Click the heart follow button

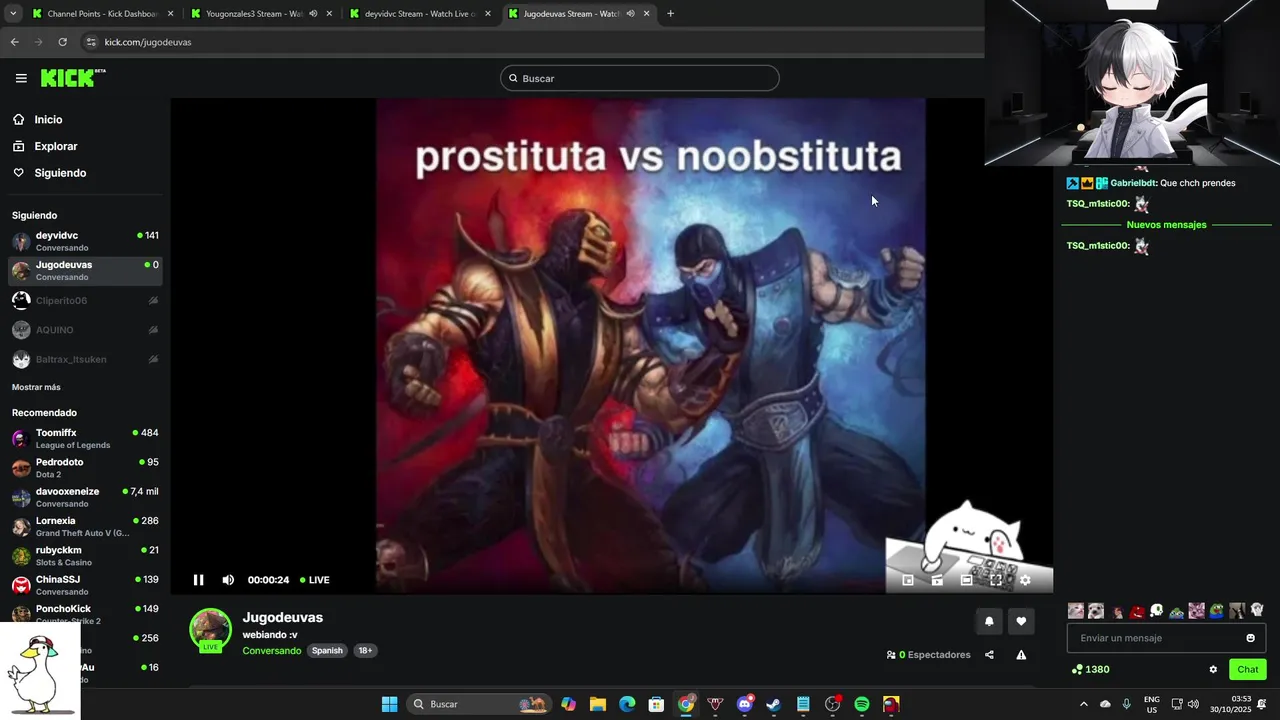1021,621
